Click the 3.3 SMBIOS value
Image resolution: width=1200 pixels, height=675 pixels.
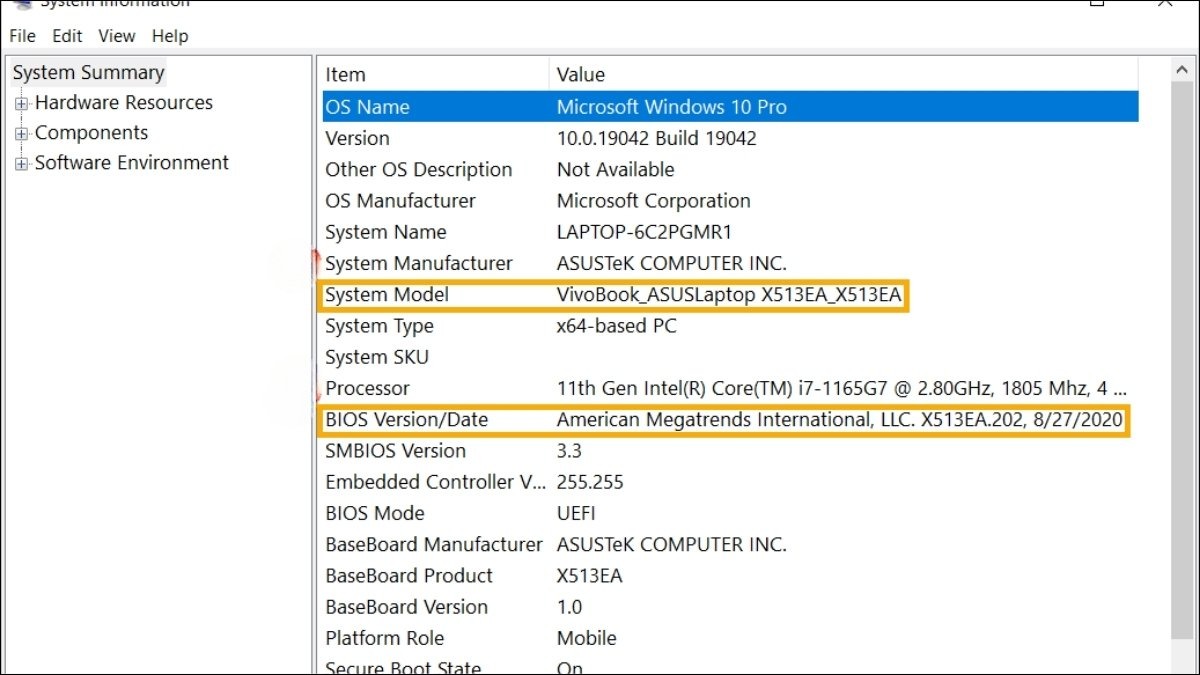(569, 451)
